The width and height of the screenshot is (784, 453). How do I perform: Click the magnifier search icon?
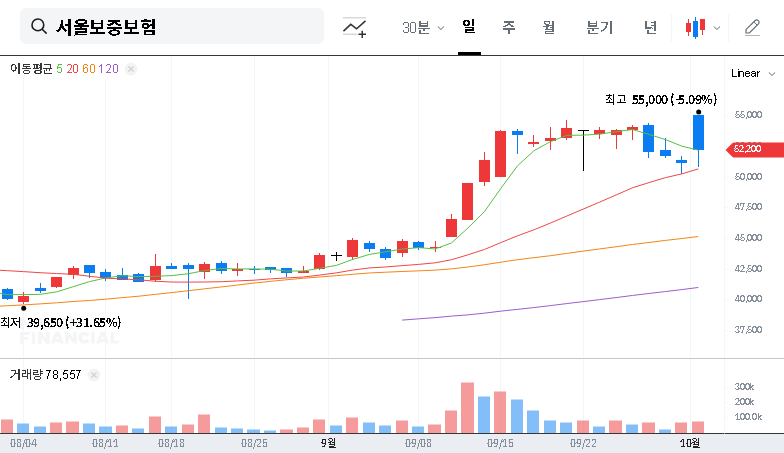pyautogui.click(x=40, y=27)
